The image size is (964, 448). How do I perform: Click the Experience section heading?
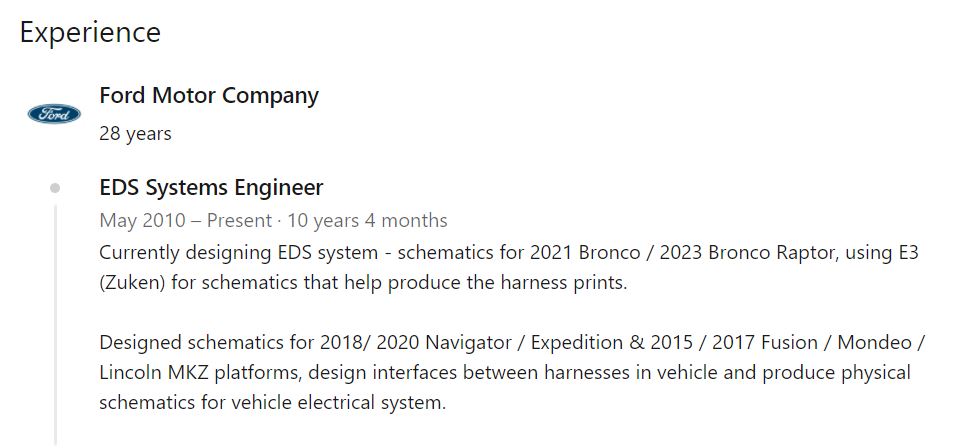90,32
